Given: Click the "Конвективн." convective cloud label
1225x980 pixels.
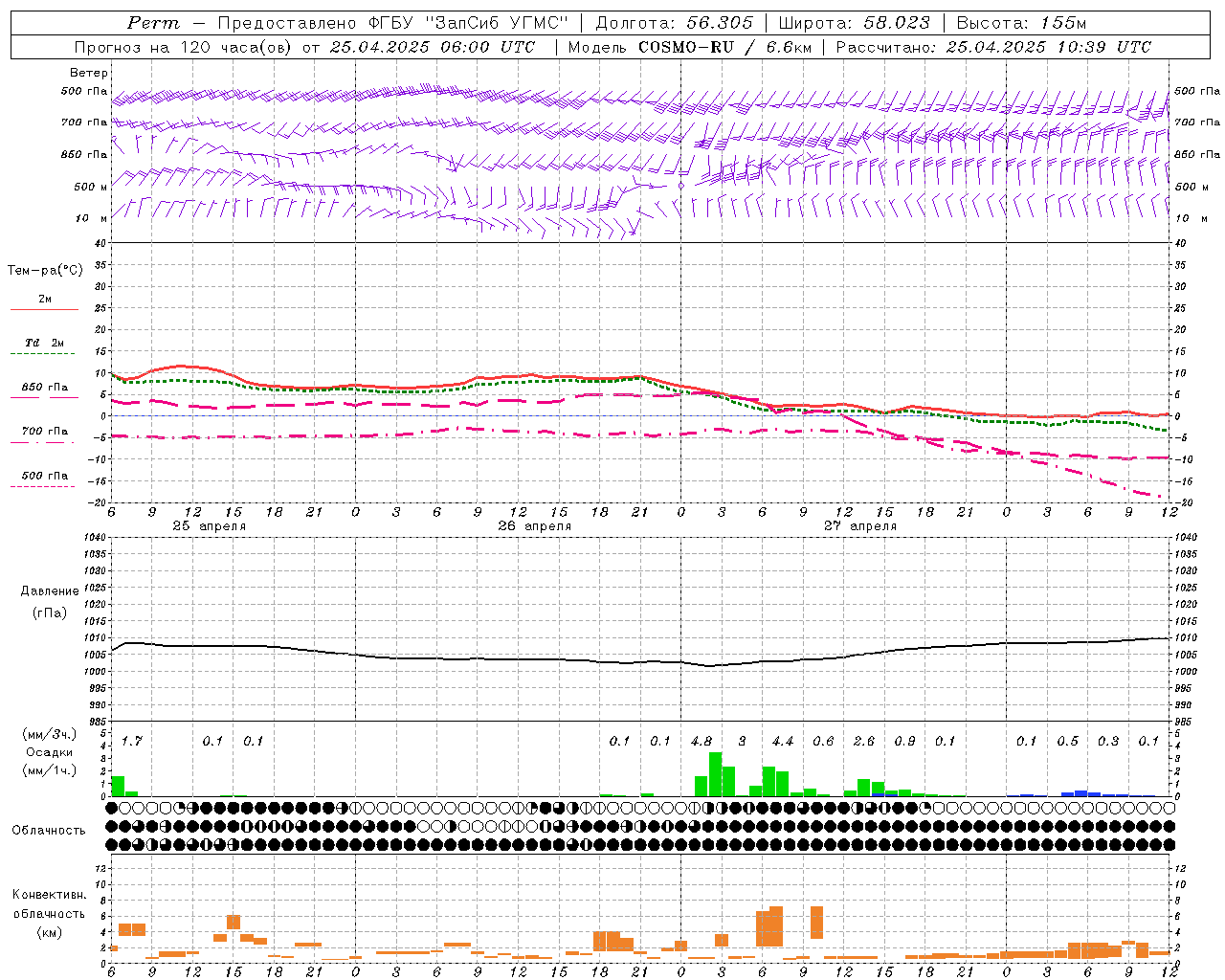Looking at the screenshot, I should click(x=49, y=895).
